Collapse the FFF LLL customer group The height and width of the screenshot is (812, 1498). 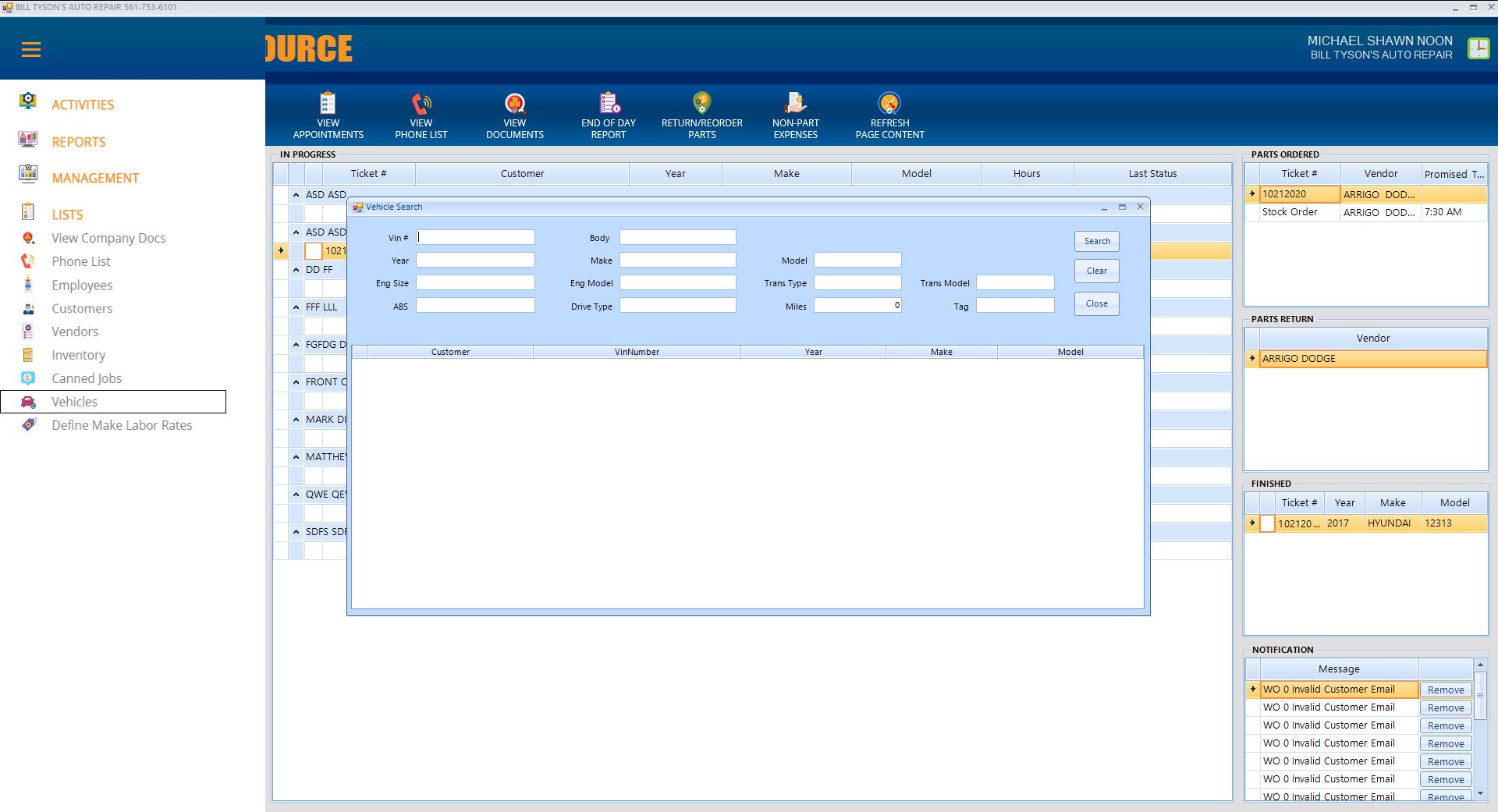296,307
